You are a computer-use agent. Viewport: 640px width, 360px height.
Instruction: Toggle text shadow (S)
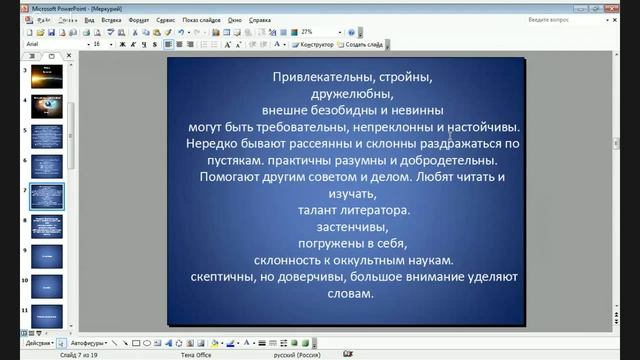tap(155, 44)
